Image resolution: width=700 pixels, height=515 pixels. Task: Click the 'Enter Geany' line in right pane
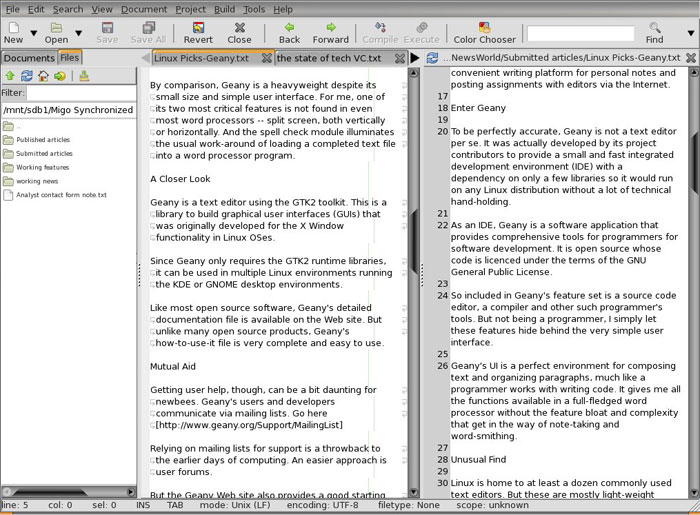[x=478, y=108]
